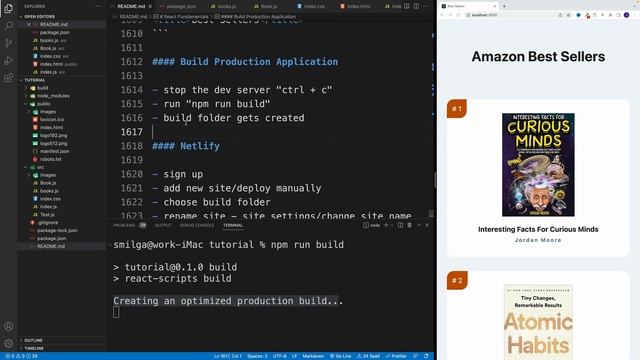Open a new browser tab
640x360 pixels.
point(504,6)
